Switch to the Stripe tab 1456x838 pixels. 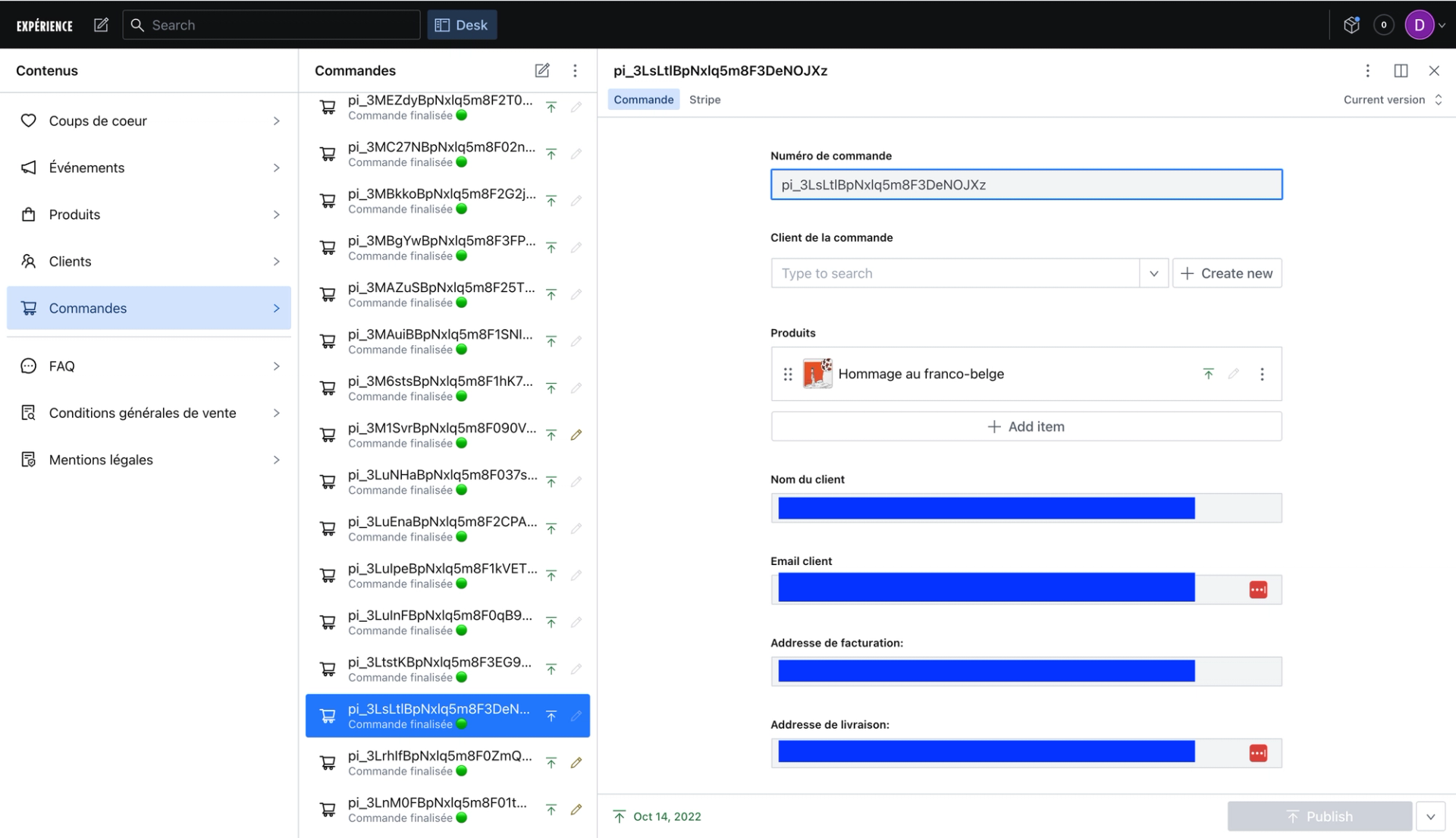click(x=704, y=99)
